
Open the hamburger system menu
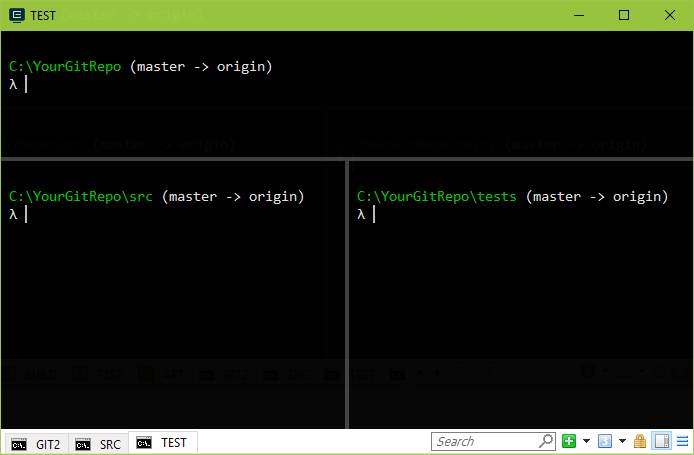(x=682, y=441)
